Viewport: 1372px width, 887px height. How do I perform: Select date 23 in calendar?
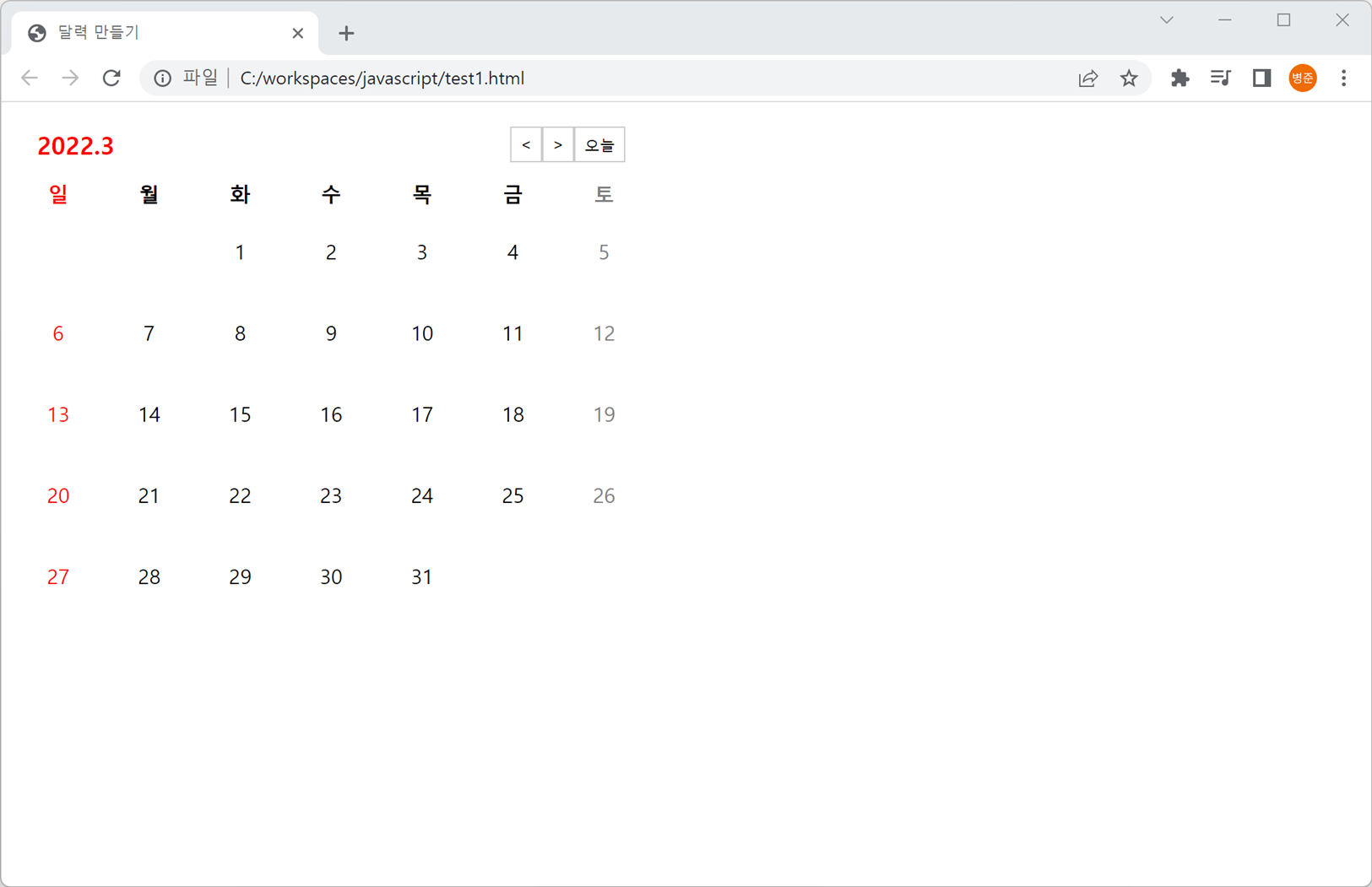331,495
